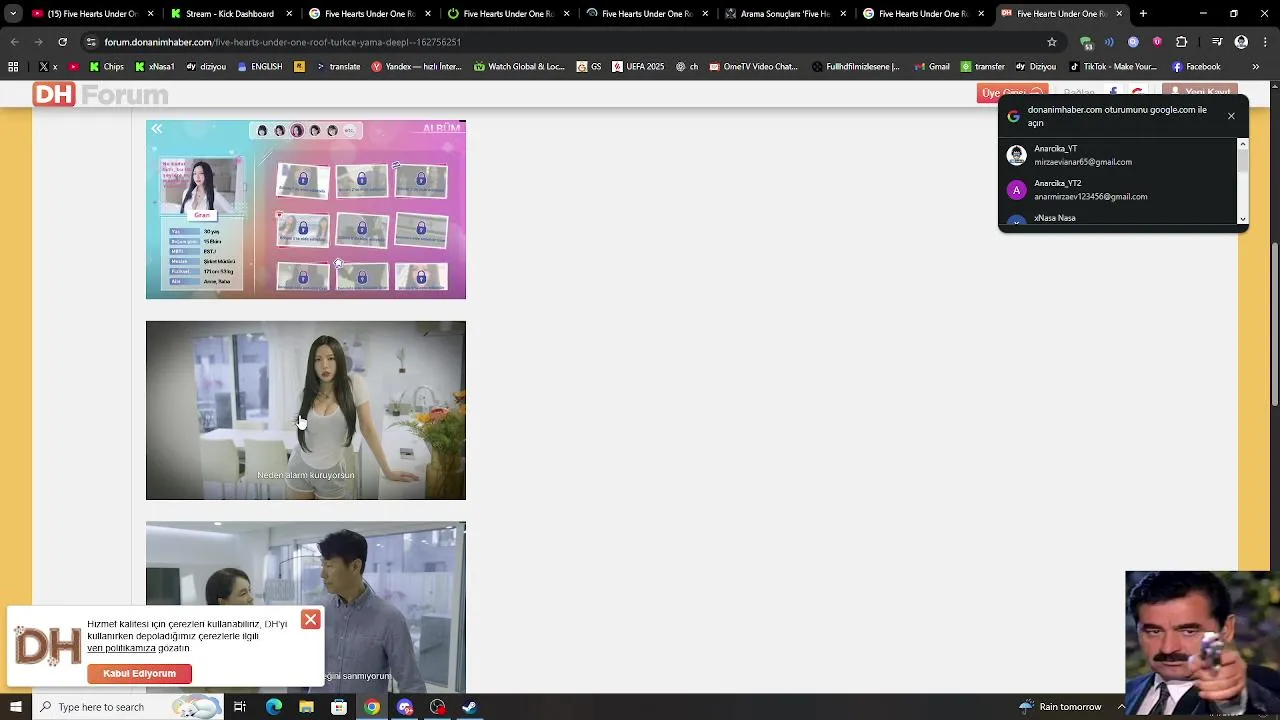Open the UEFA 2025 bookmark
This screenshot has height=720, width=1280.
pos(637,67)
